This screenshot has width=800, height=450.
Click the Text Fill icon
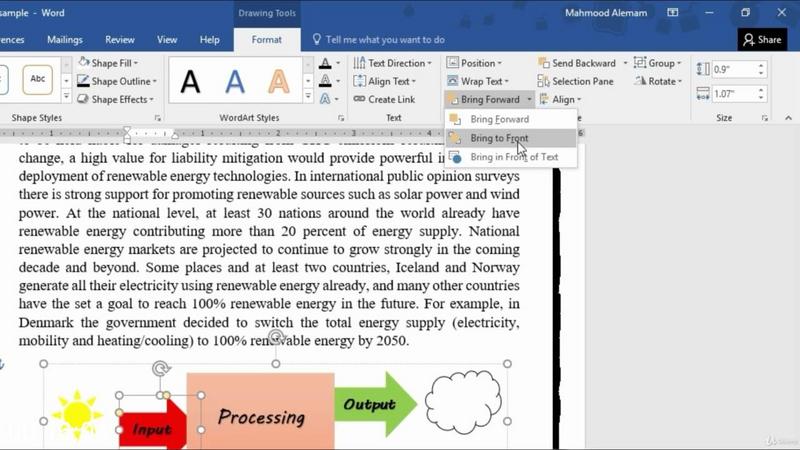[x=325, y=63]
